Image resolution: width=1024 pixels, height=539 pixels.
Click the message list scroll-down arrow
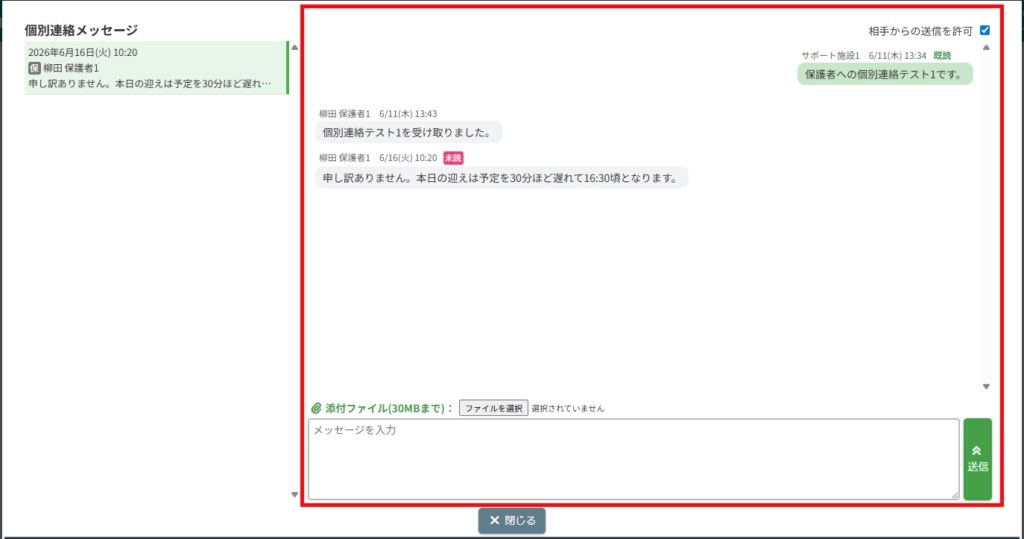click(x=295, y=495)
